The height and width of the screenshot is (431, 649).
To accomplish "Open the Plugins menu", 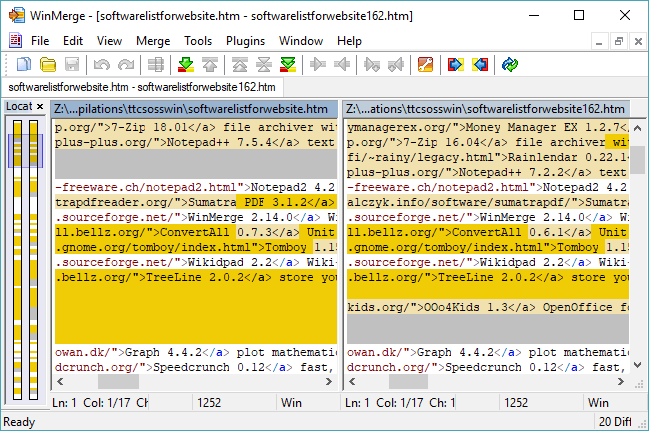I will (x=245, y=41).
